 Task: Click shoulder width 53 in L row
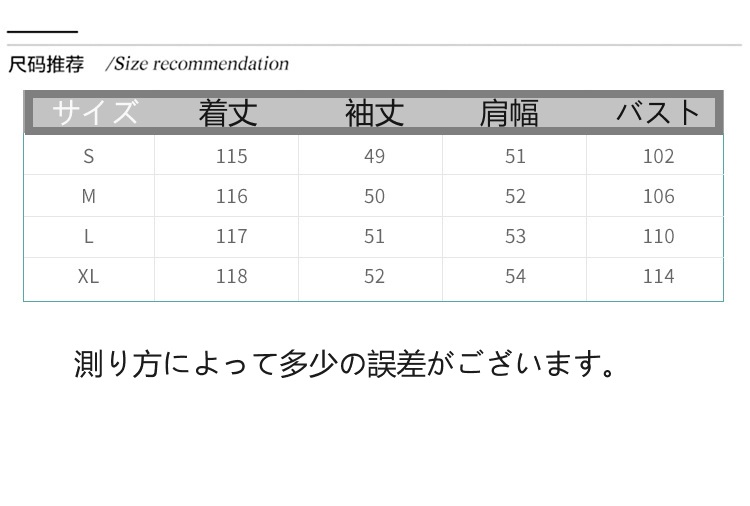point(515,236)
